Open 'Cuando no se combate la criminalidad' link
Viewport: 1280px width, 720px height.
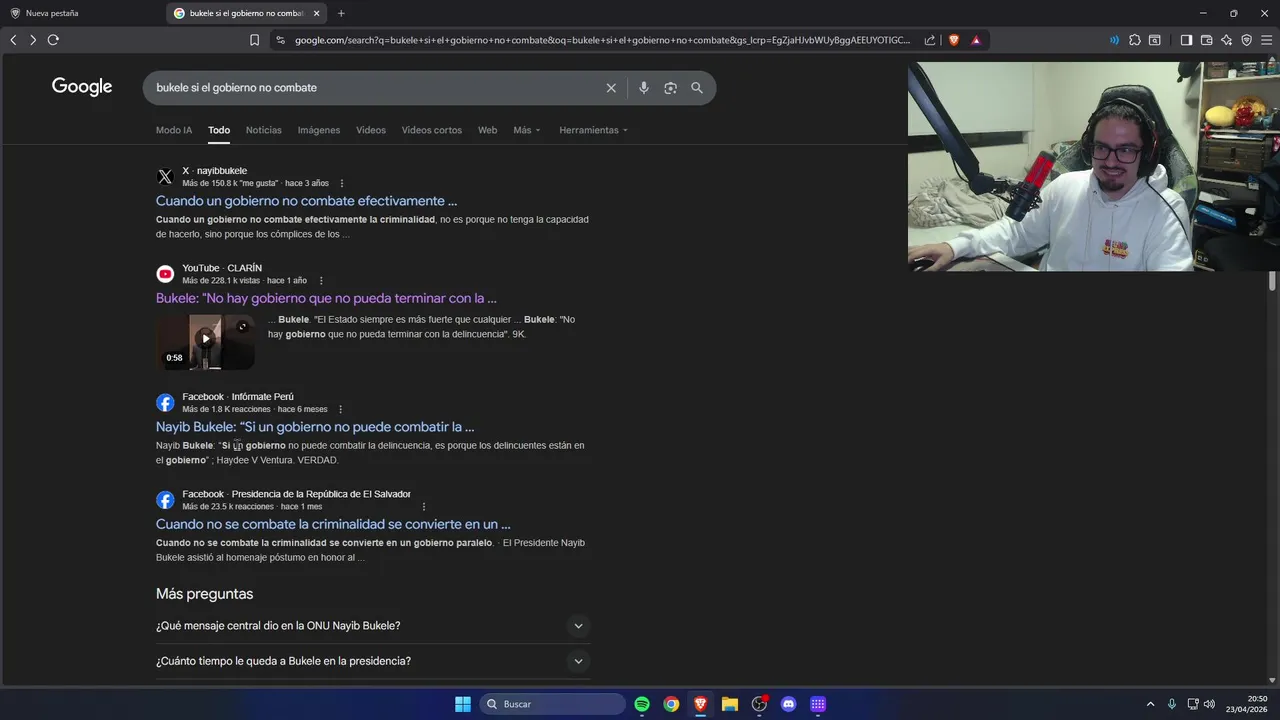point(333,524)
